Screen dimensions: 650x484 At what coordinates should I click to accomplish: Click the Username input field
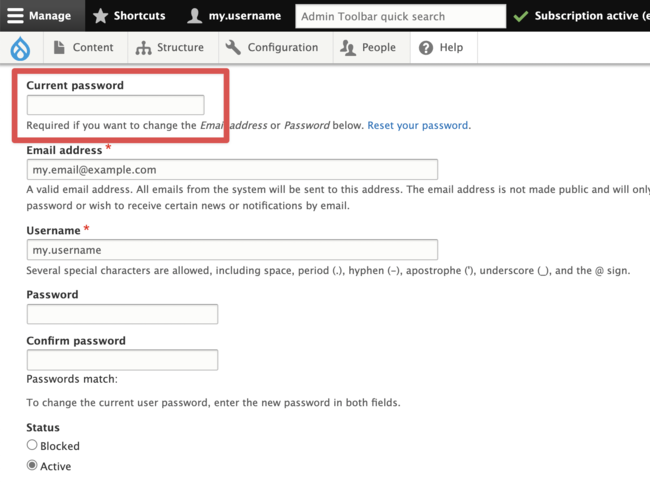232,250
